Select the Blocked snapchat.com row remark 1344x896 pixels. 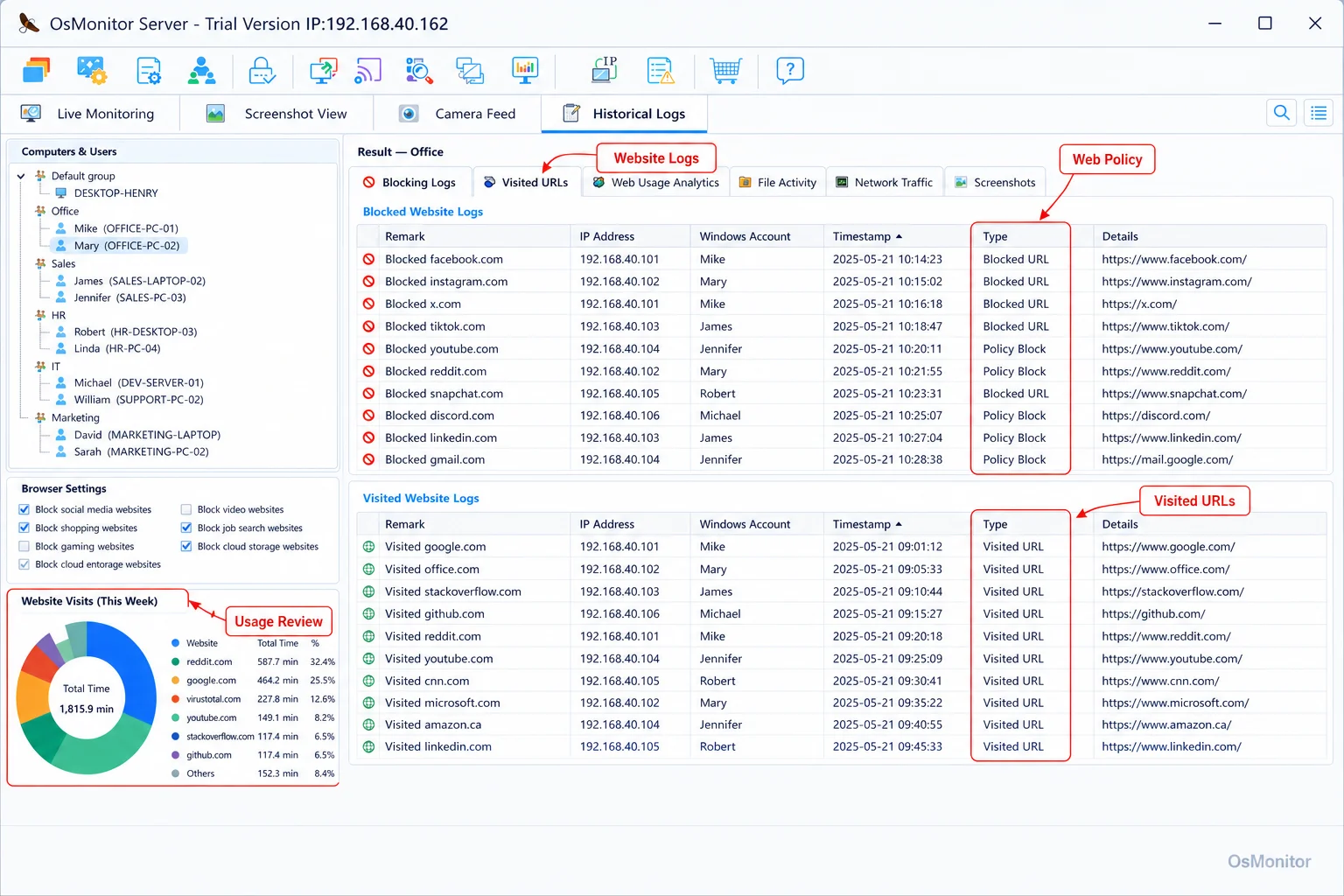444,394
